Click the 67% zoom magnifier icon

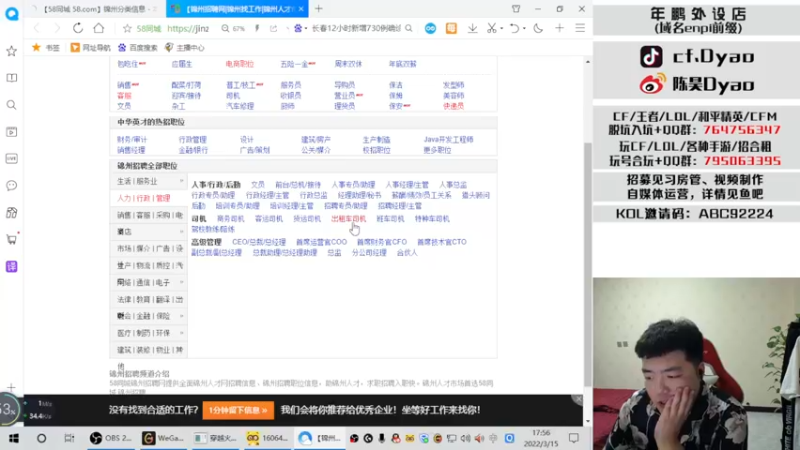pos(225,29)
